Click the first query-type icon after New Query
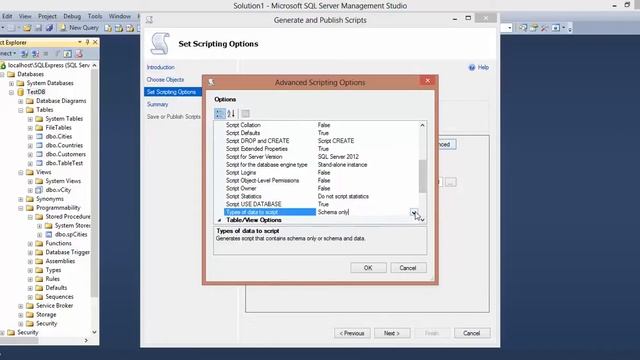Viewport: 640px width, 360px height. [108, 28]
